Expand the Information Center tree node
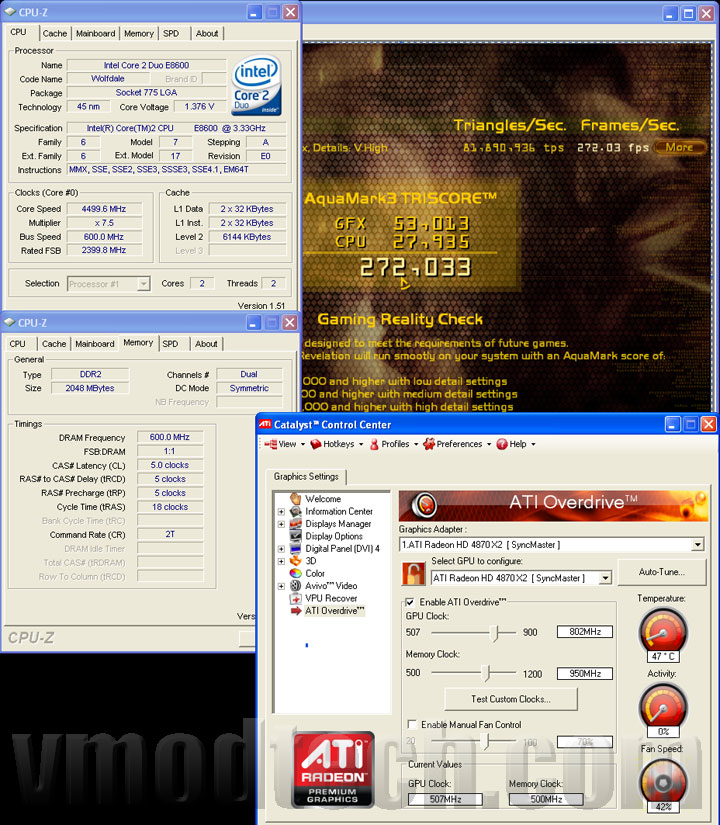 point(281,511)
